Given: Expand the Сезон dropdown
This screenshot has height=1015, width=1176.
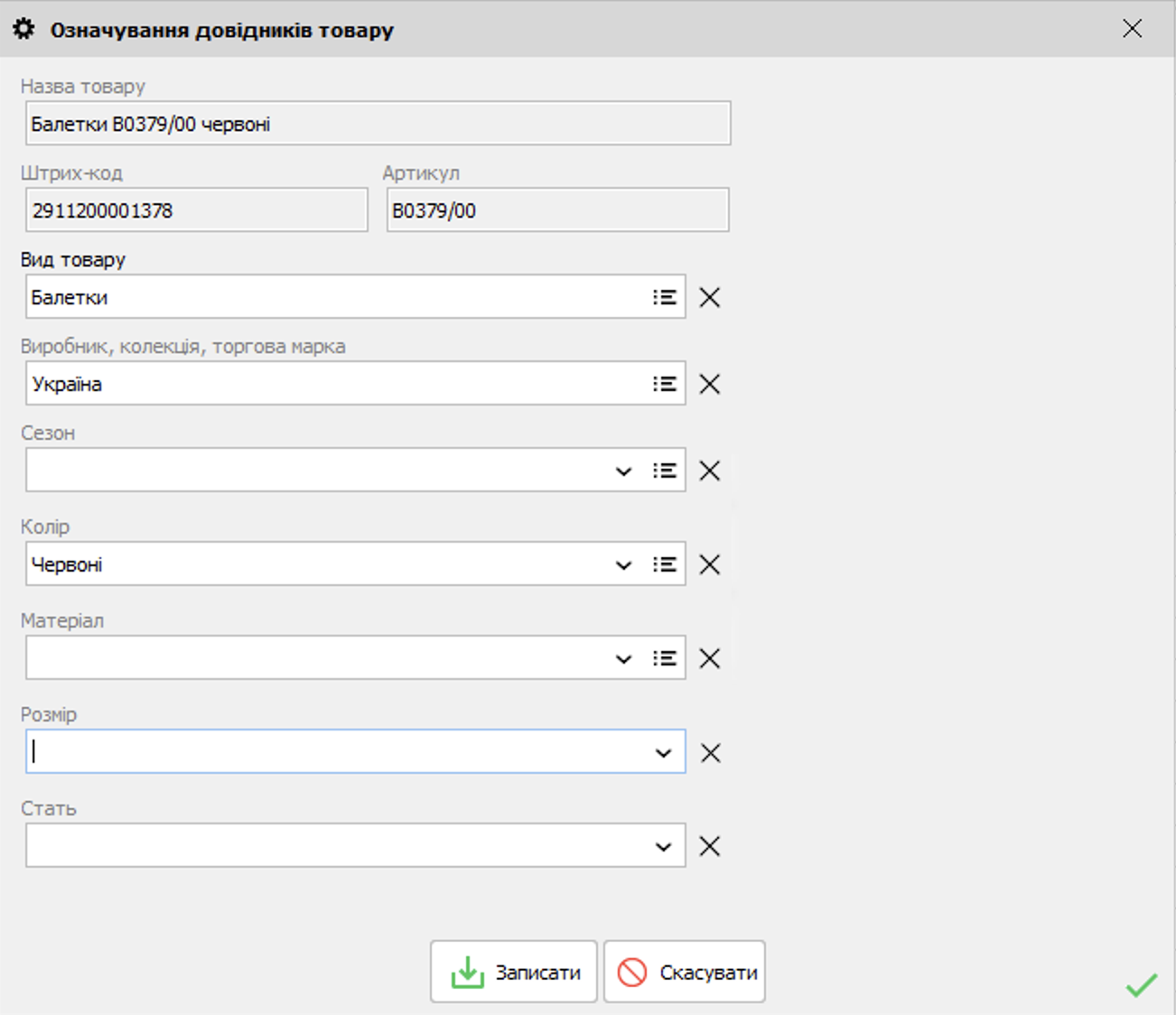Looking at the screenshot, I should (x=623, y=471).
